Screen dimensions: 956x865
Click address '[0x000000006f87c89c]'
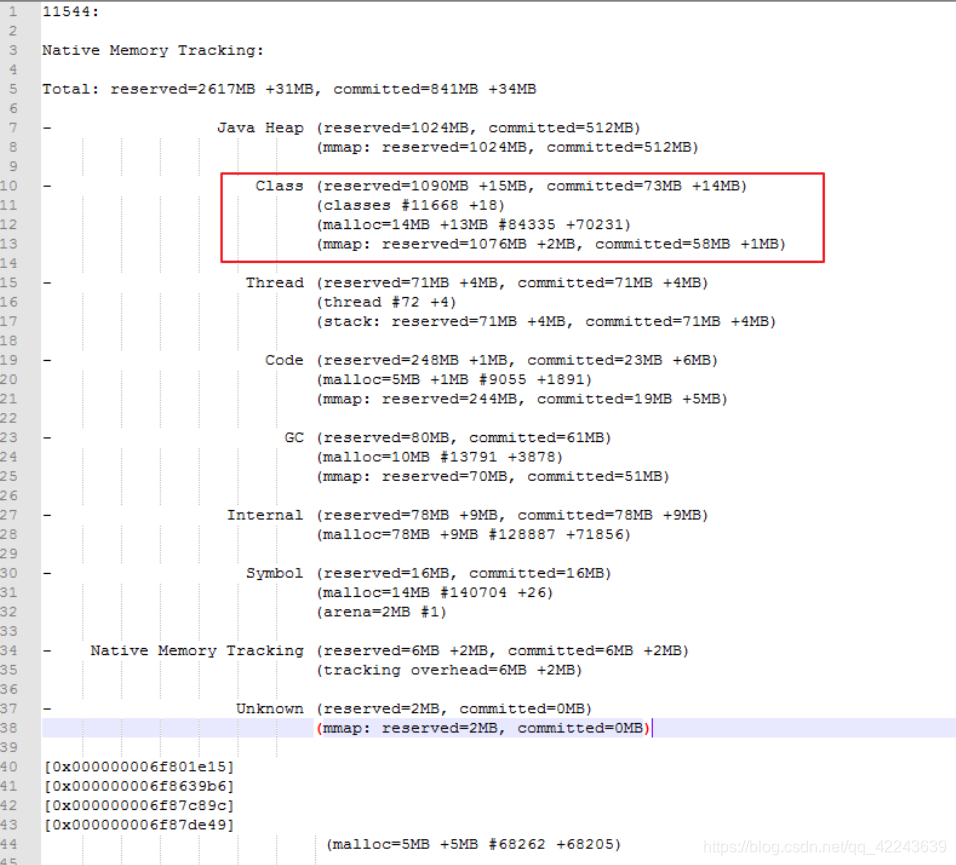coord(139,806)
